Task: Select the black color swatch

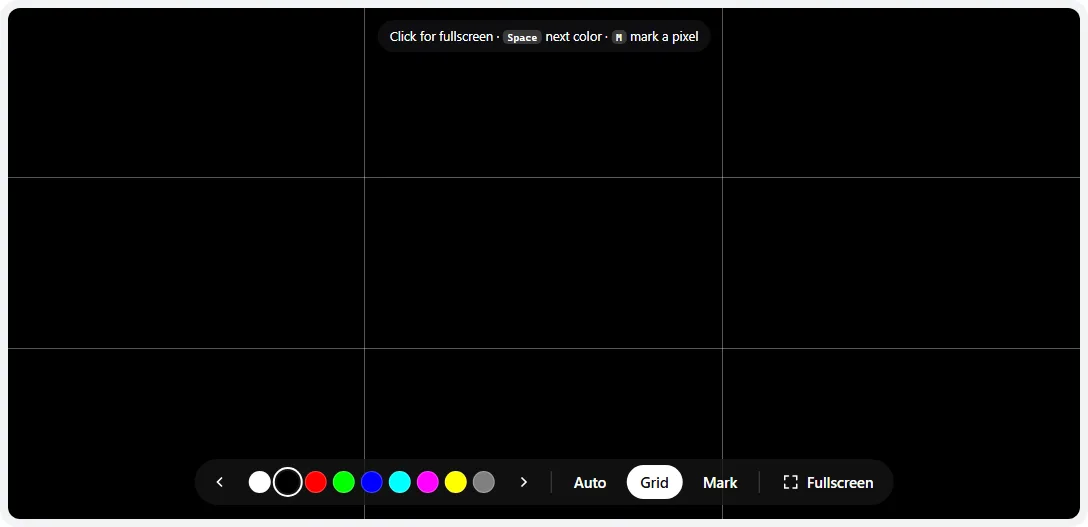Action: pyautogui.click(x=287, y=482)
